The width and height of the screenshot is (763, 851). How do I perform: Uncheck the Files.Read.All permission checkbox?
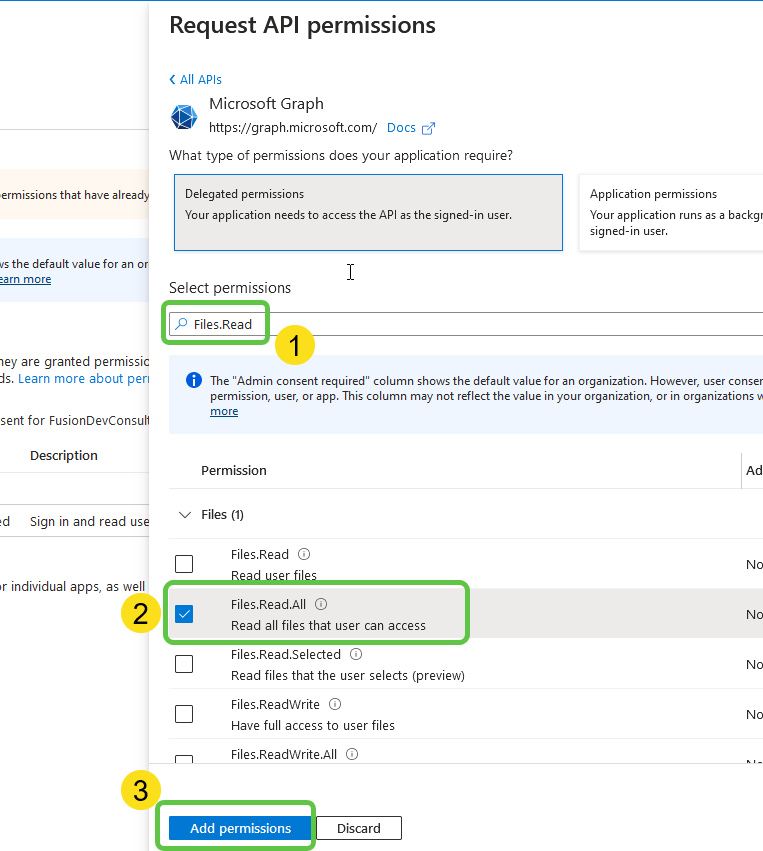point(184,614)
